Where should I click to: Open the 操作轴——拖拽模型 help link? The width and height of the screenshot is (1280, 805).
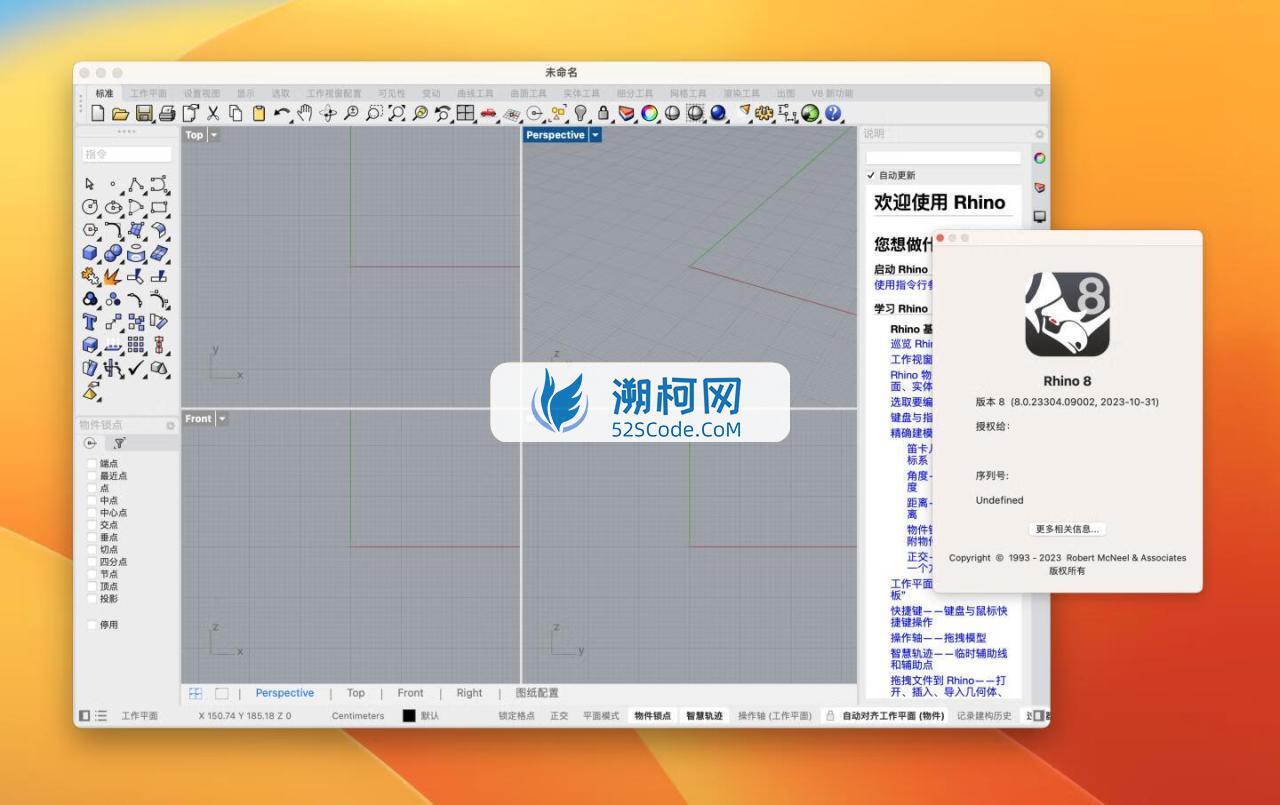click(938, 638)
